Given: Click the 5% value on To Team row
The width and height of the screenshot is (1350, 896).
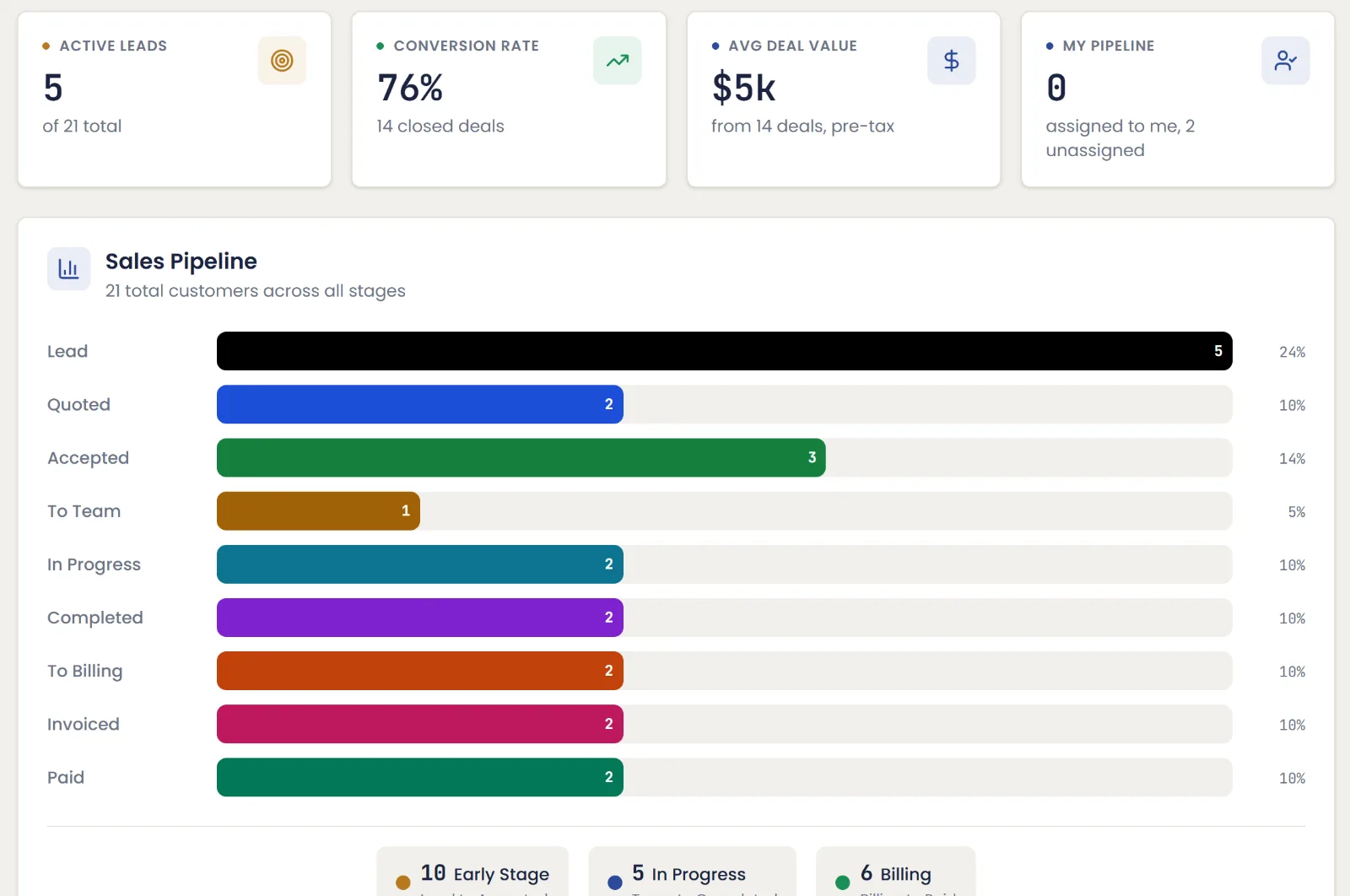Looking at the screenshot, I should point(1297,511).
